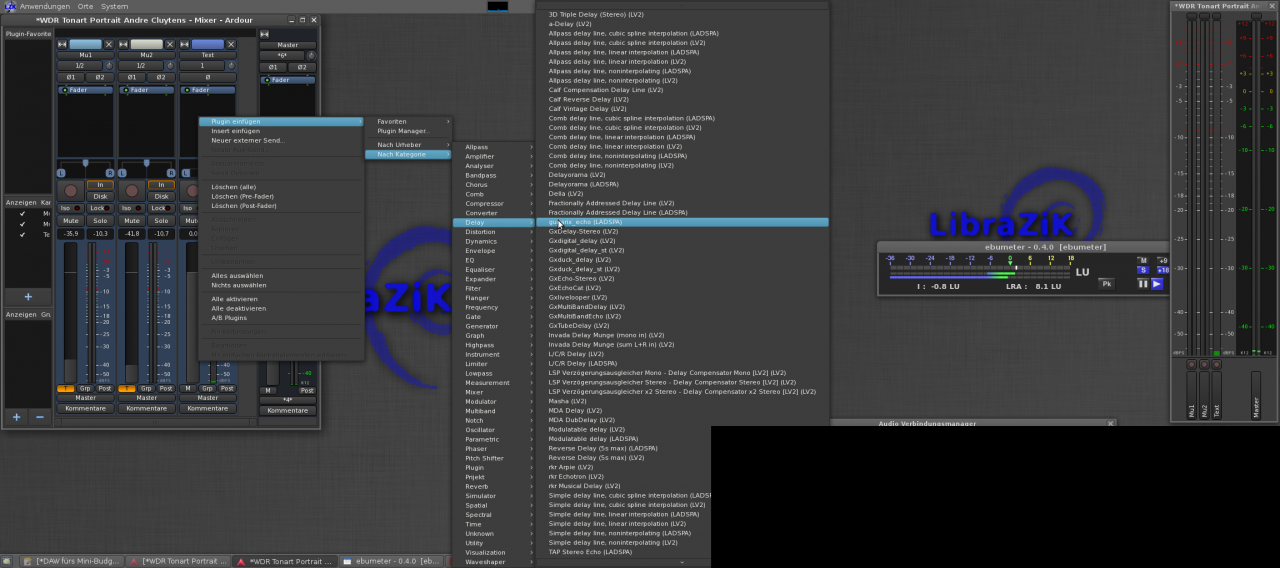The image size is (1280, 568).
Task: Invert phase Ø2 on Mu2 strip
Action: point(162,77)
